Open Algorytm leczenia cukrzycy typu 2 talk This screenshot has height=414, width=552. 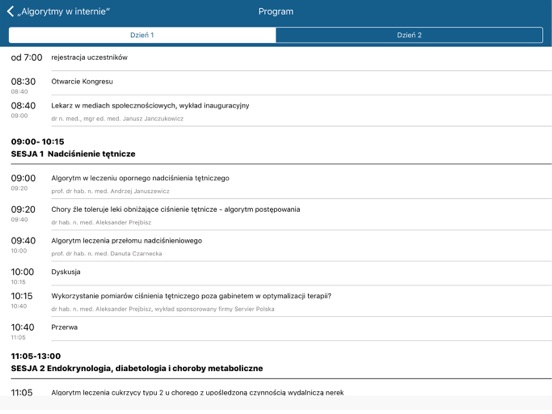click(197, 392)
